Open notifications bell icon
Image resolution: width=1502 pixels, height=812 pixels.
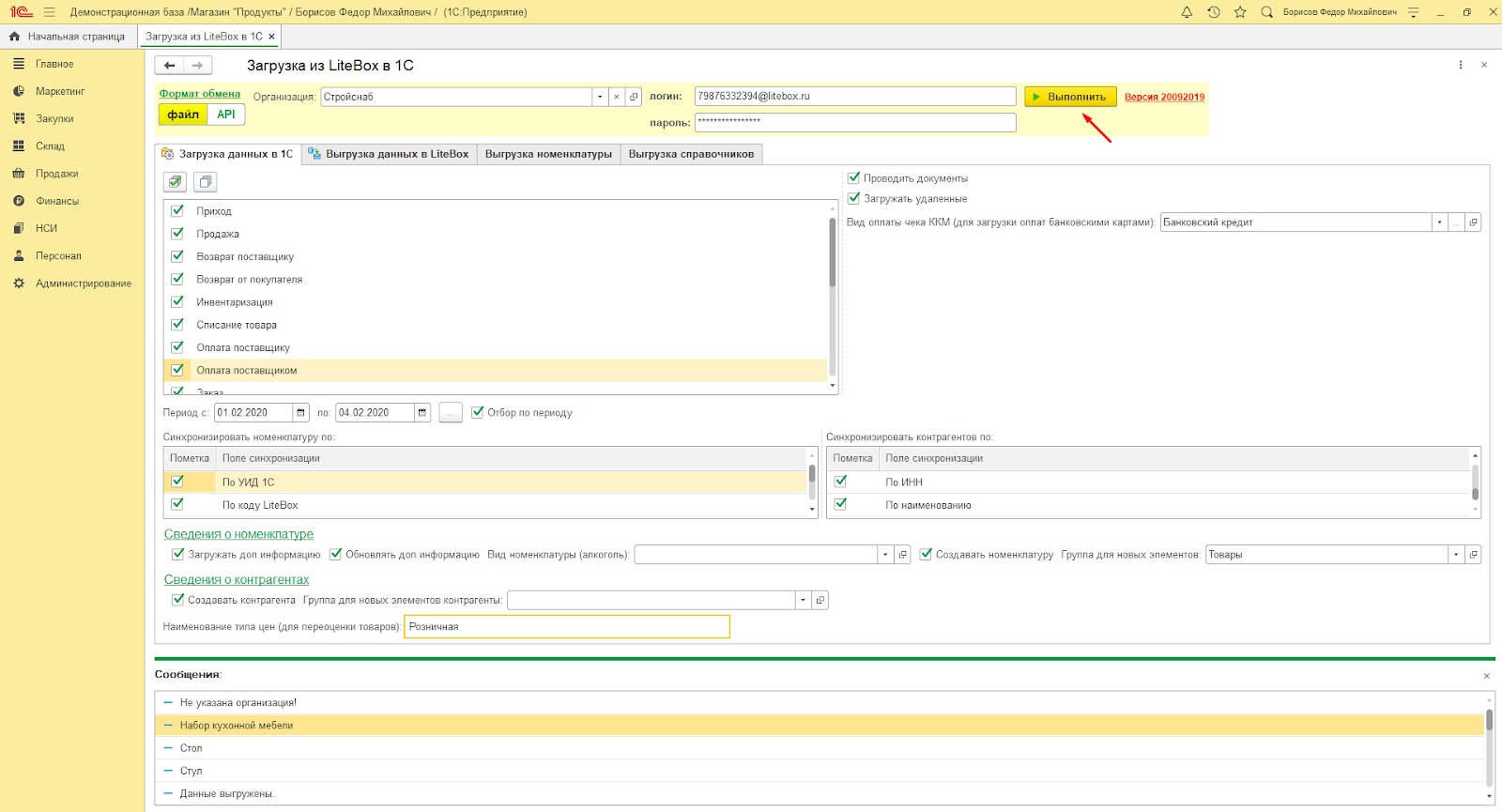pos(1187,12)
